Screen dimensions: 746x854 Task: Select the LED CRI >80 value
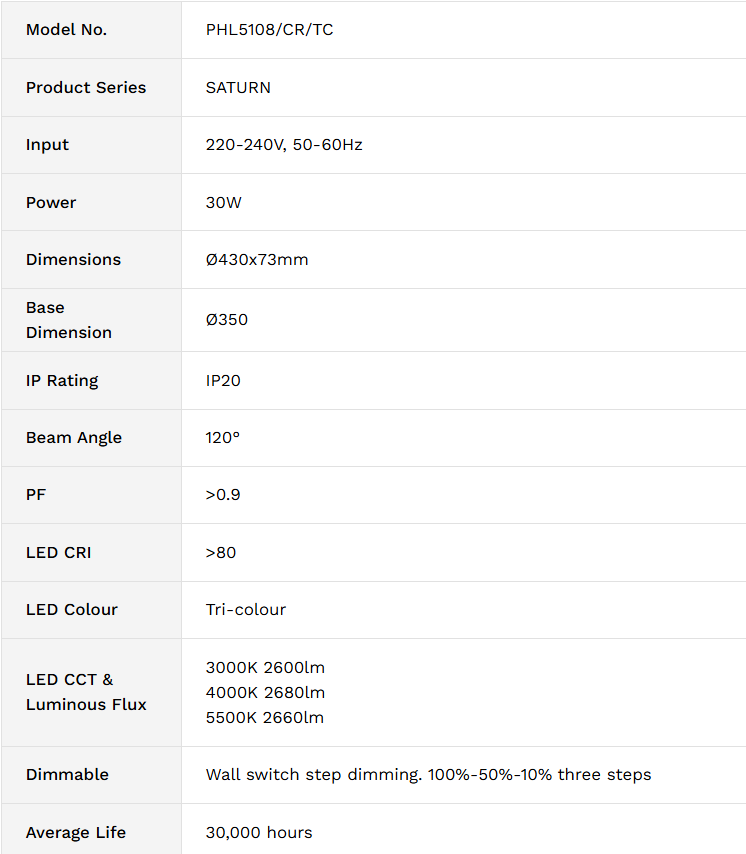(x=221, y=553)
